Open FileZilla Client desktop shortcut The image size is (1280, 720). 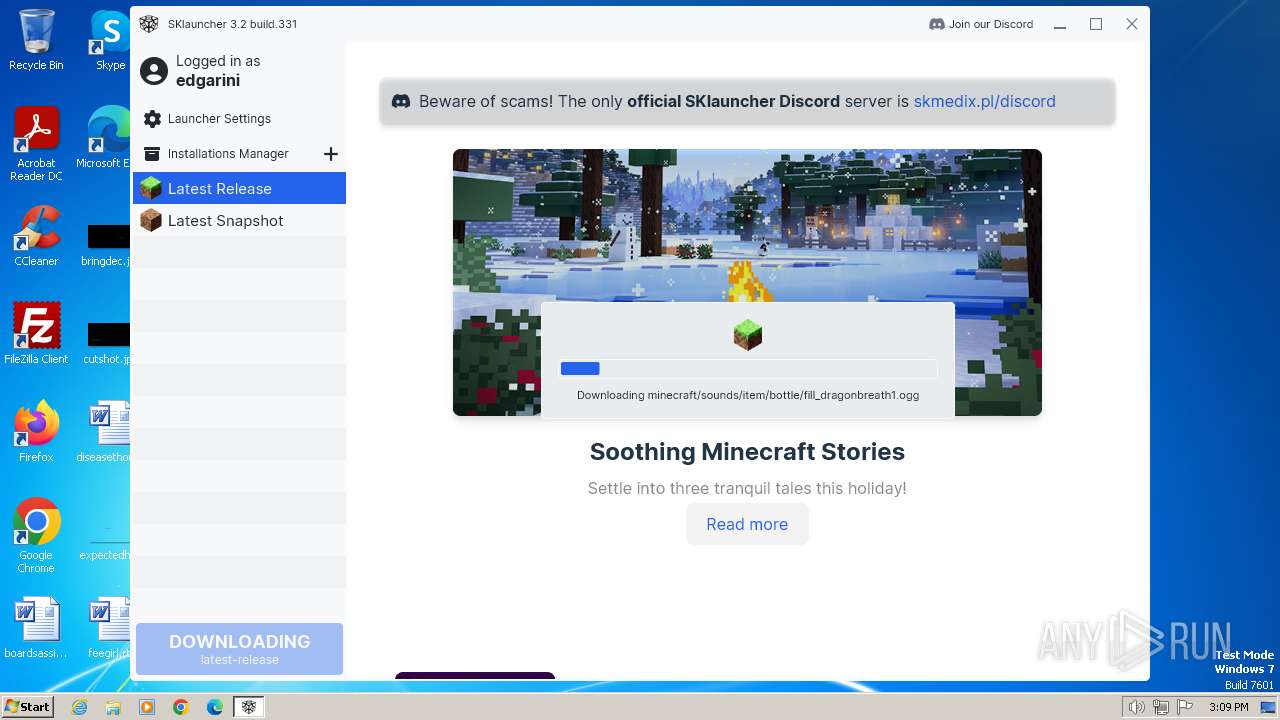click(36, 333)
